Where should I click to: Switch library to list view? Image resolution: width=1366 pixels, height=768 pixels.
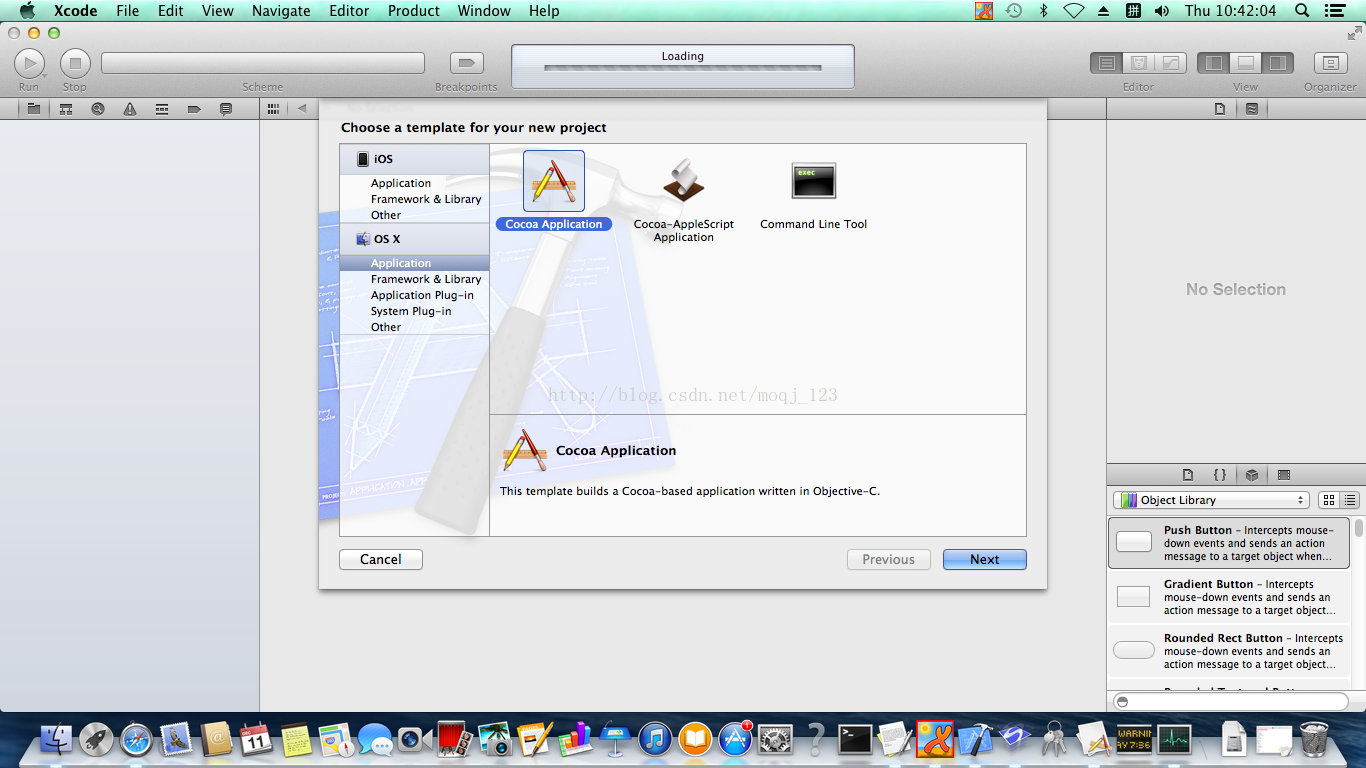tap(1350, 500)
